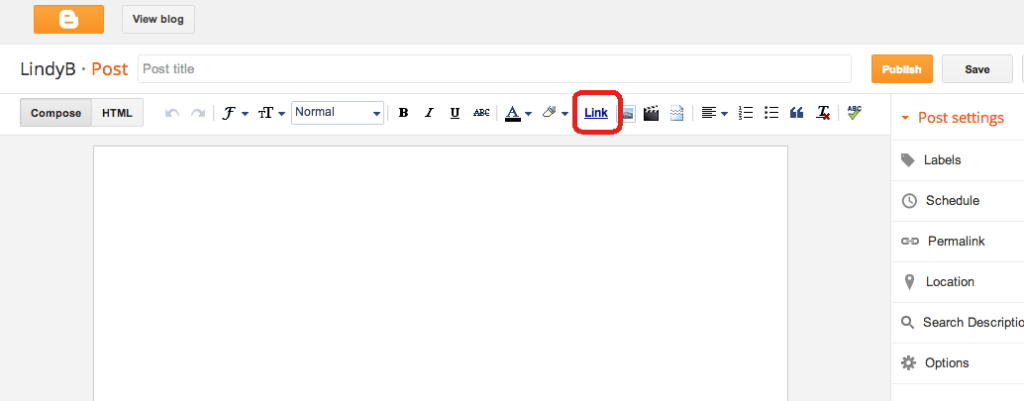Open Permalink post setting
1024x401 pixels.
[957, 241]
